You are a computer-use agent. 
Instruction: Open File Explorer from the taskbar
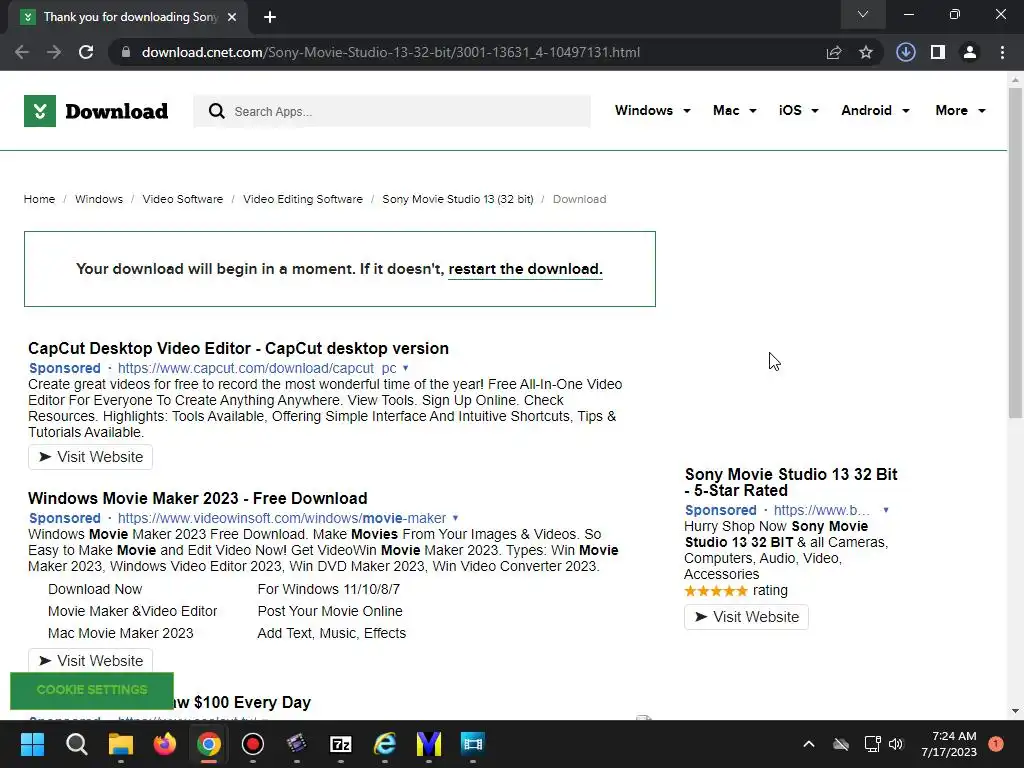(x=121, y=744)
